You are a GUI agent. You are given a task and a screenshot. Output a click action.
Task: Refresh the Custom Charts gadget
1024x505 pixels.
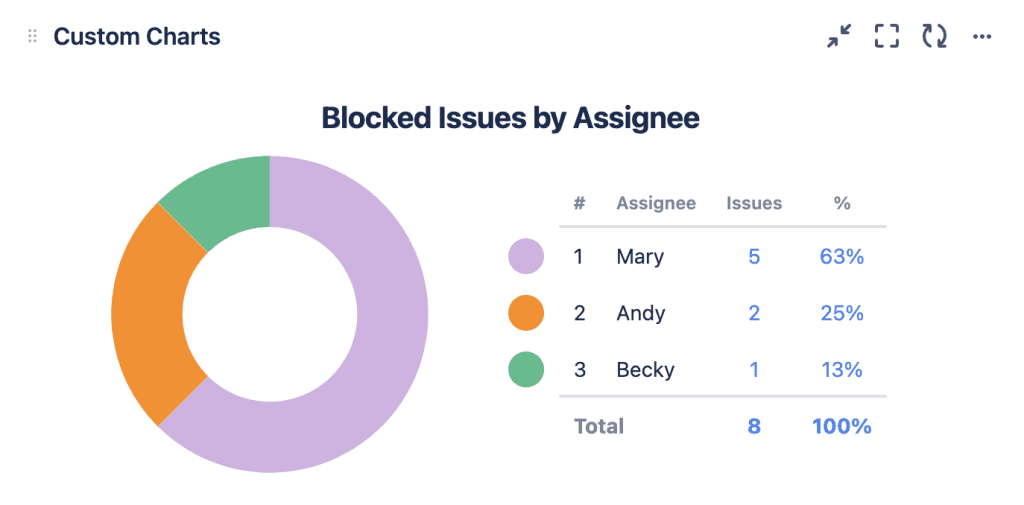coord(935,37)
